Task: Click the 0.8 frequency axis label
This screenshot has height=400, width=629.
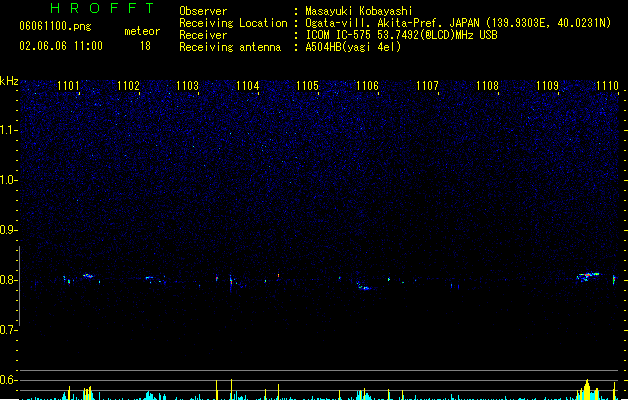Action: [7, 280]
